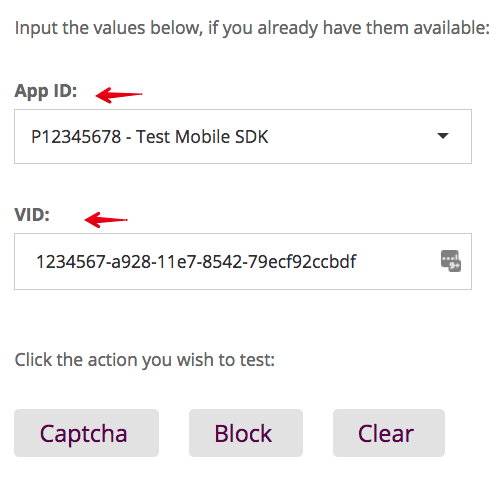Select the 'P12345678 - Test Mobile SDK' text
The width and height of the screenshot is (503, 477).
pyautogui.click(x=150, y=137)
